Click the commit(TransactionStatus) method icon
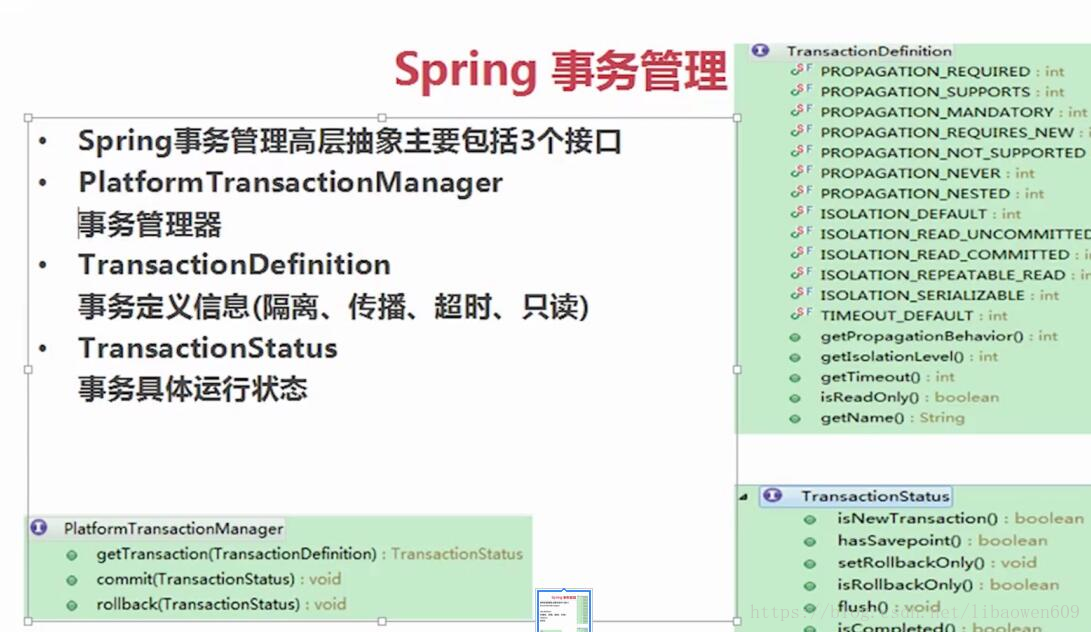Viewport: 1091px width, 632px height. 72,580
